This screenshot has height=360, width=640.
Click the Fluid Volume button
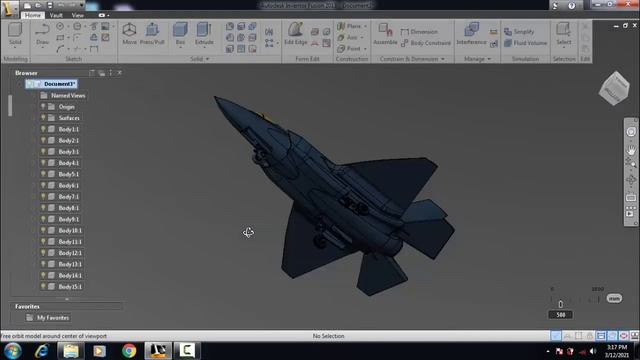pyautogui.click(x=526, y=43)
